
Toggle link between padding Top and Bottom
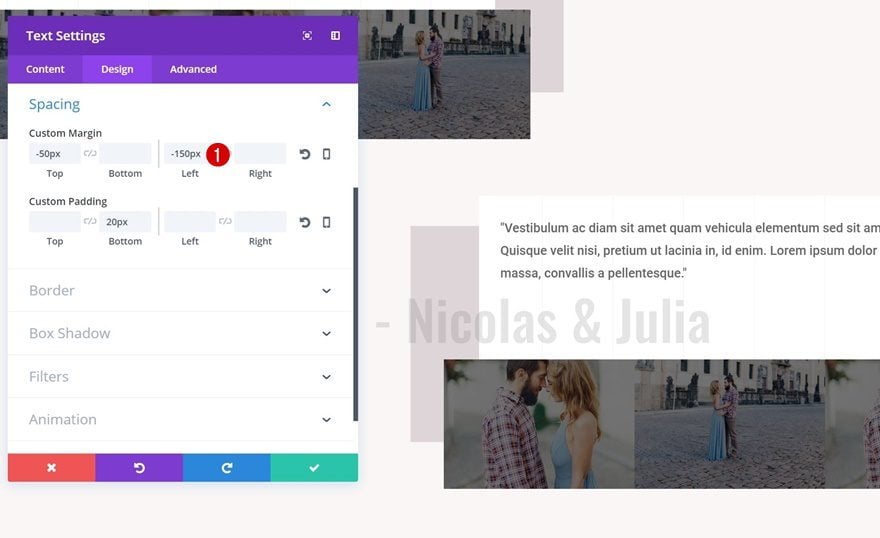(x=90, y=222)
